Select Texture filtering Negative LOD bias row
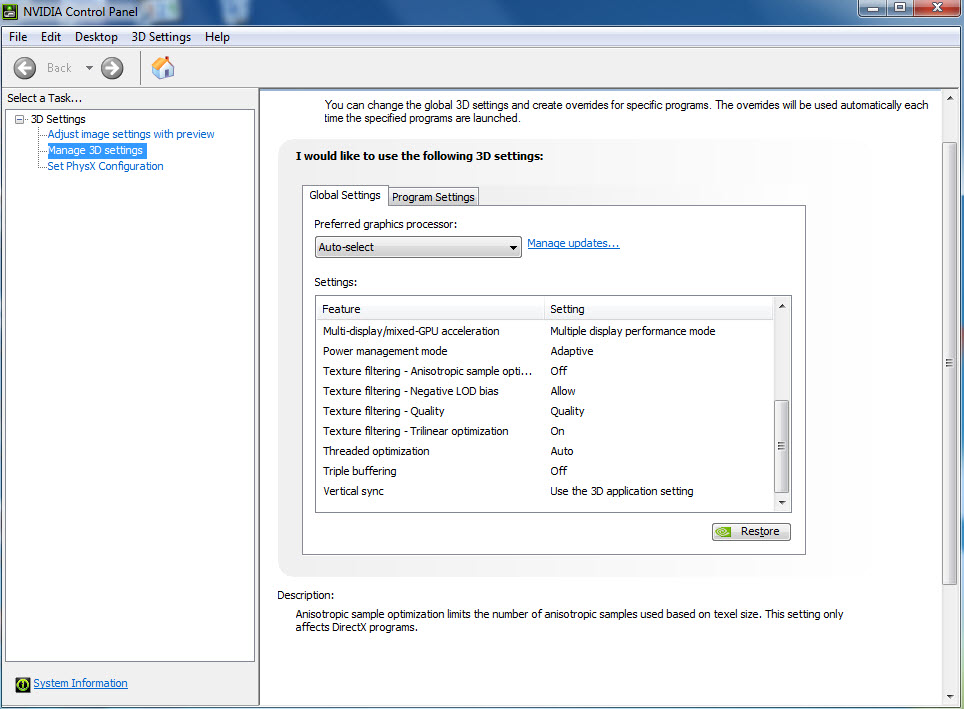 tap(545, 391)
